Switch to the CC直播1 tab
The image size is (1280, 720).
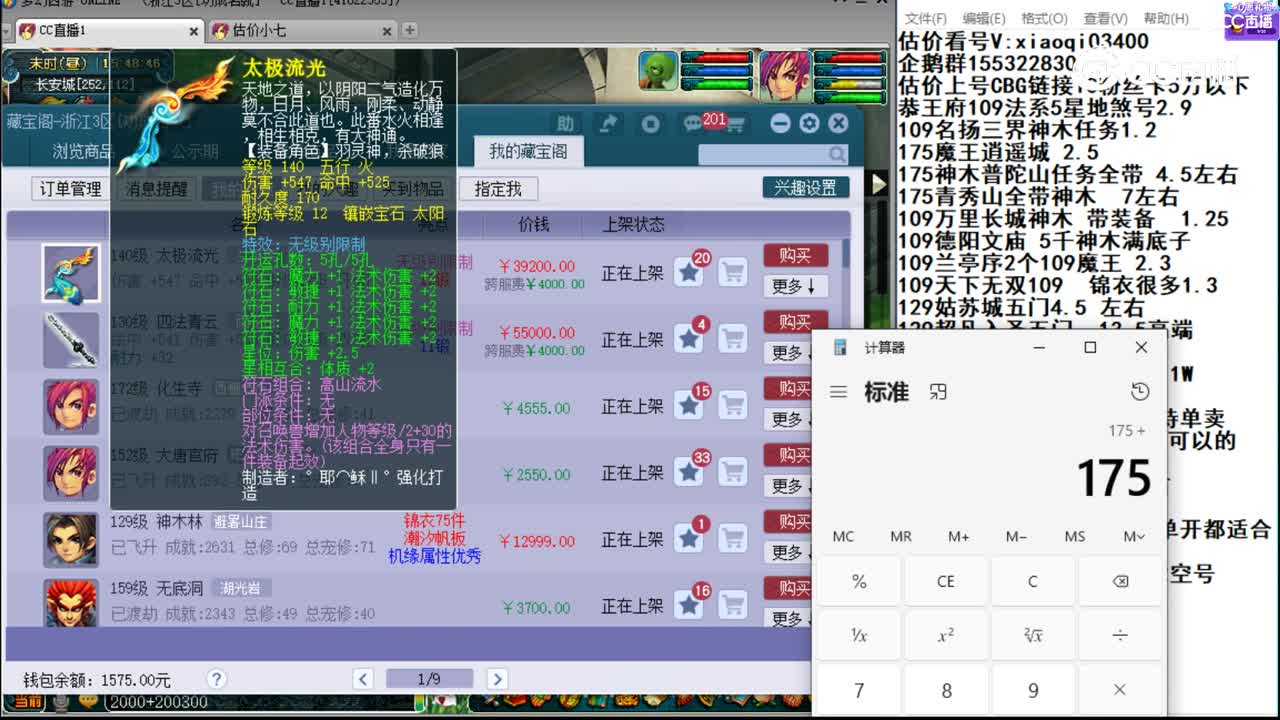pyautogui.click(x=110, y=30)
